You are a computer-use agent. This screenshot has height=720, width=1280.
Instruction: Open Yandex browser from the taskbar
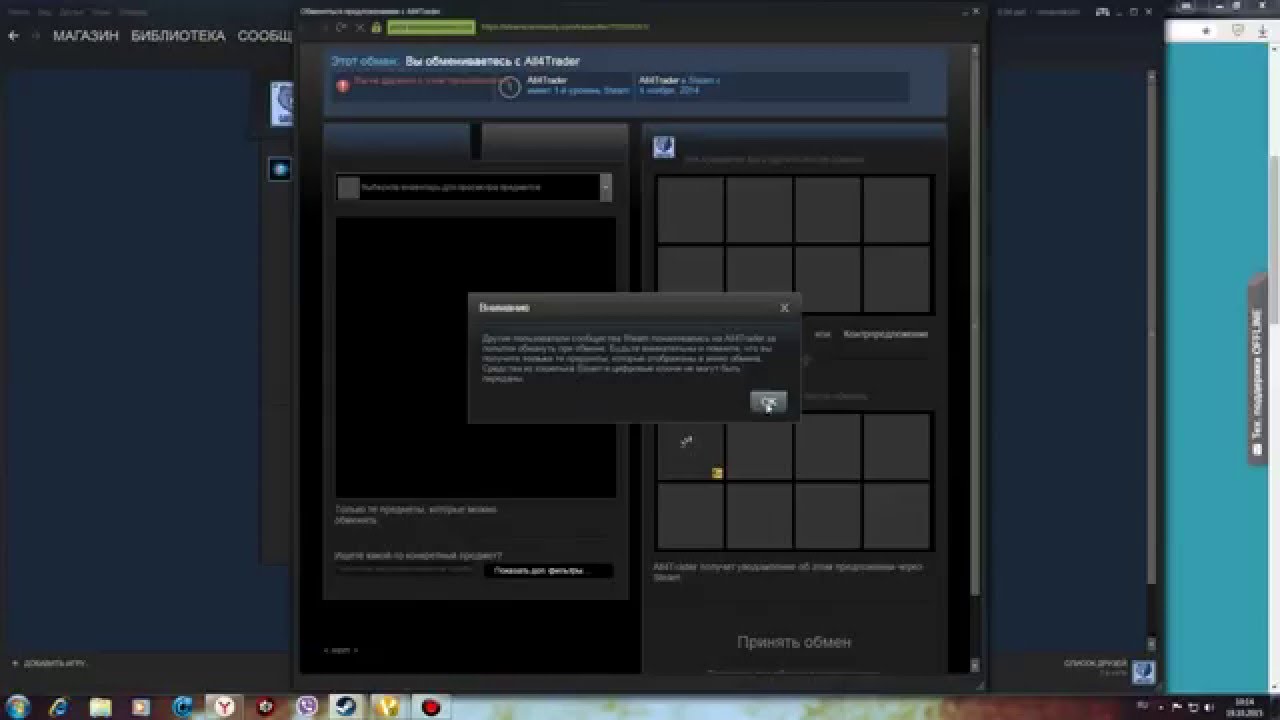click(x=227, y=707)
